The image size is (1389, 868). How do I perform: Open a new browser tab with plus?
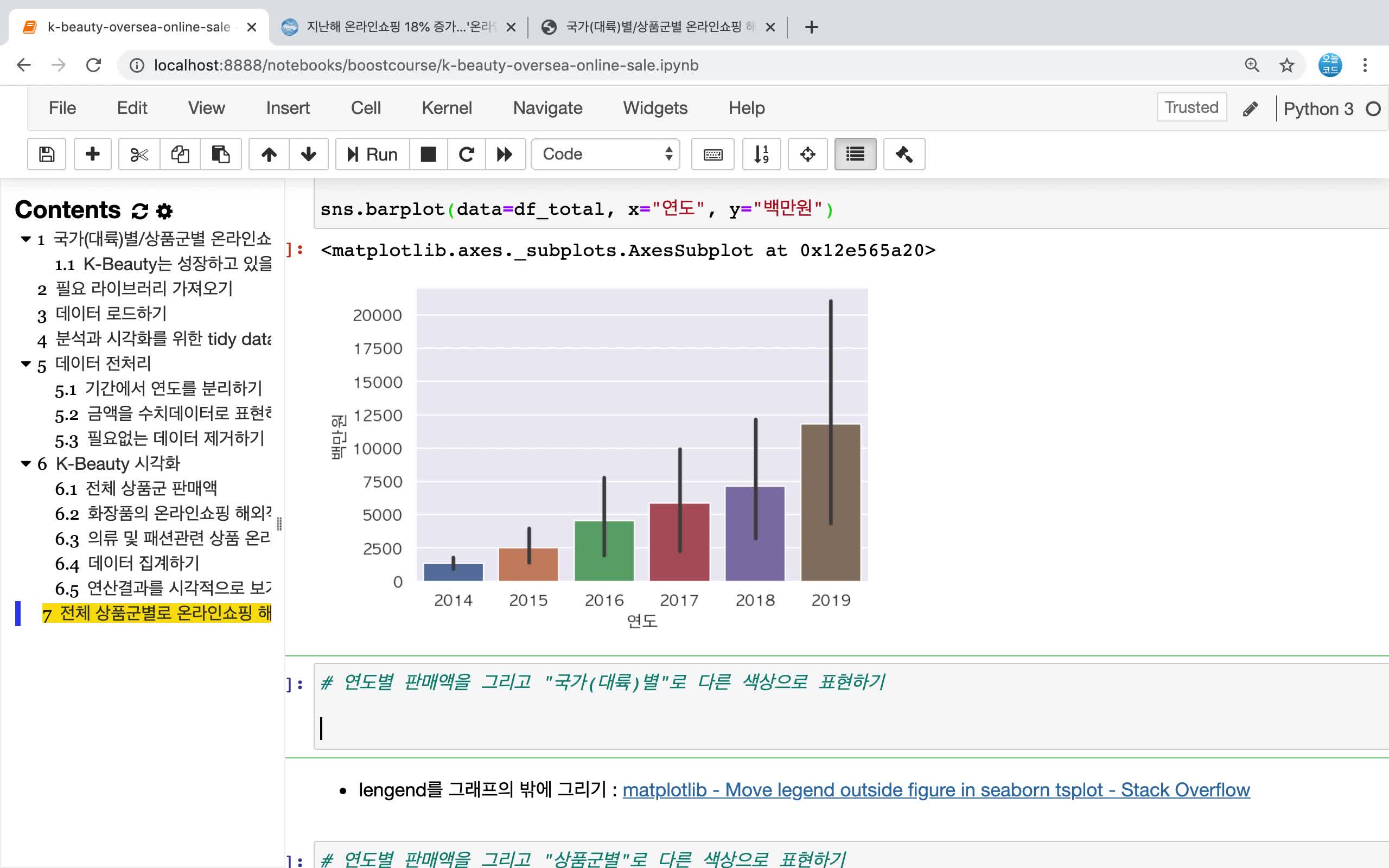(811, 27)
